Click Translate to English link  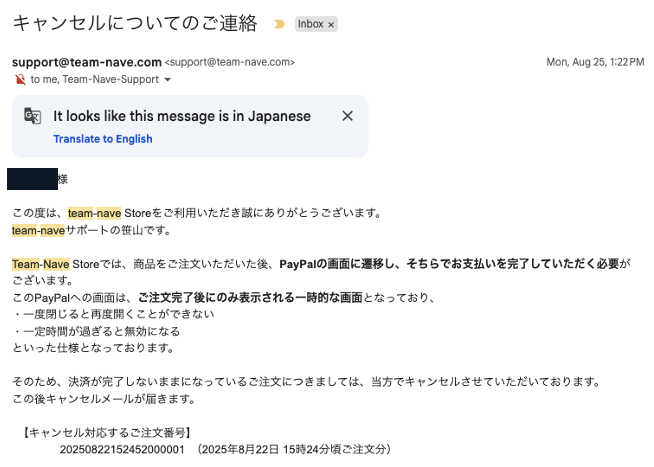(x=103, y=139)
